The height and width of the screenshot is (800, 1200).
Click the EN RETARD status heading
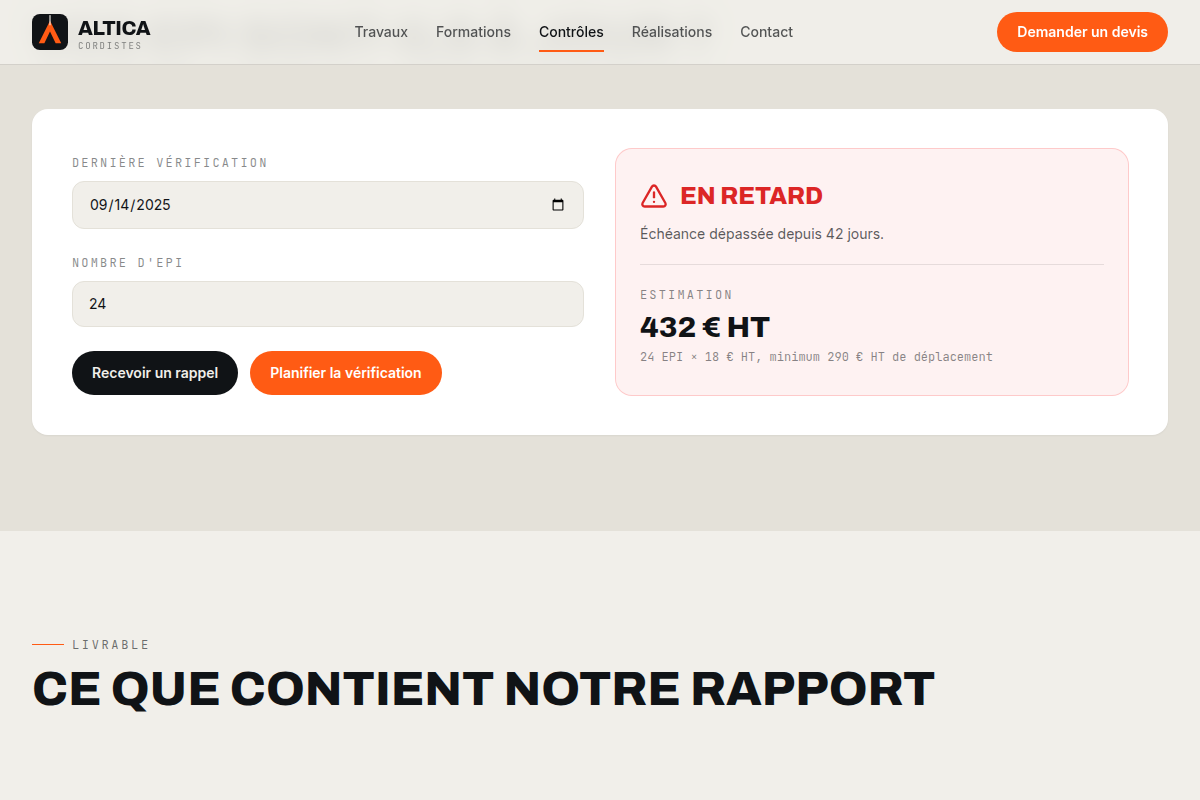752,196
